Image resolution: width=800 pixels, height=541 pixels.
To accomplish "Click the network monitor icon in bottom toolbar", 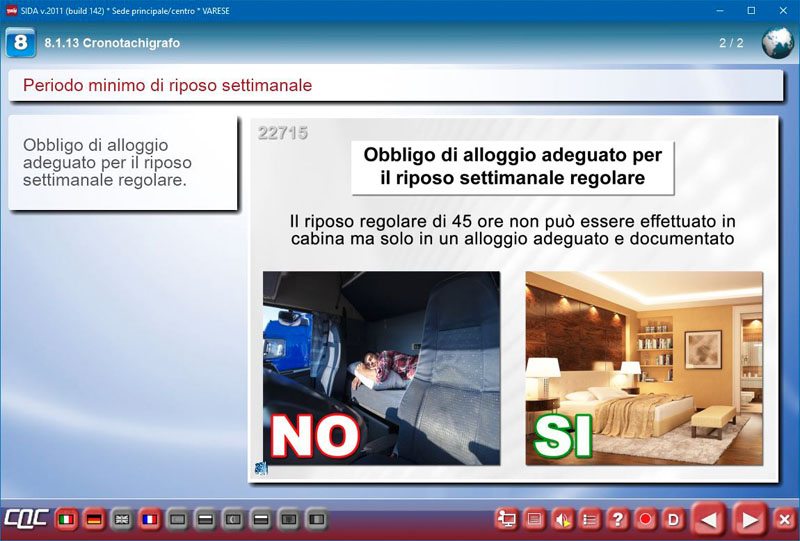I will click(507, 519).
